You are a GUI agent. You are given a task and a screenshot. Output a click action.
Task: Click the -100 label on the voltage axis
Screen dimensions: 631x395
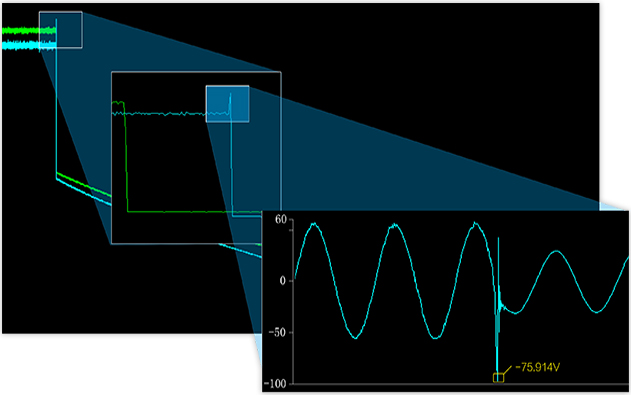pyautogui.click(x=276, y=383)
